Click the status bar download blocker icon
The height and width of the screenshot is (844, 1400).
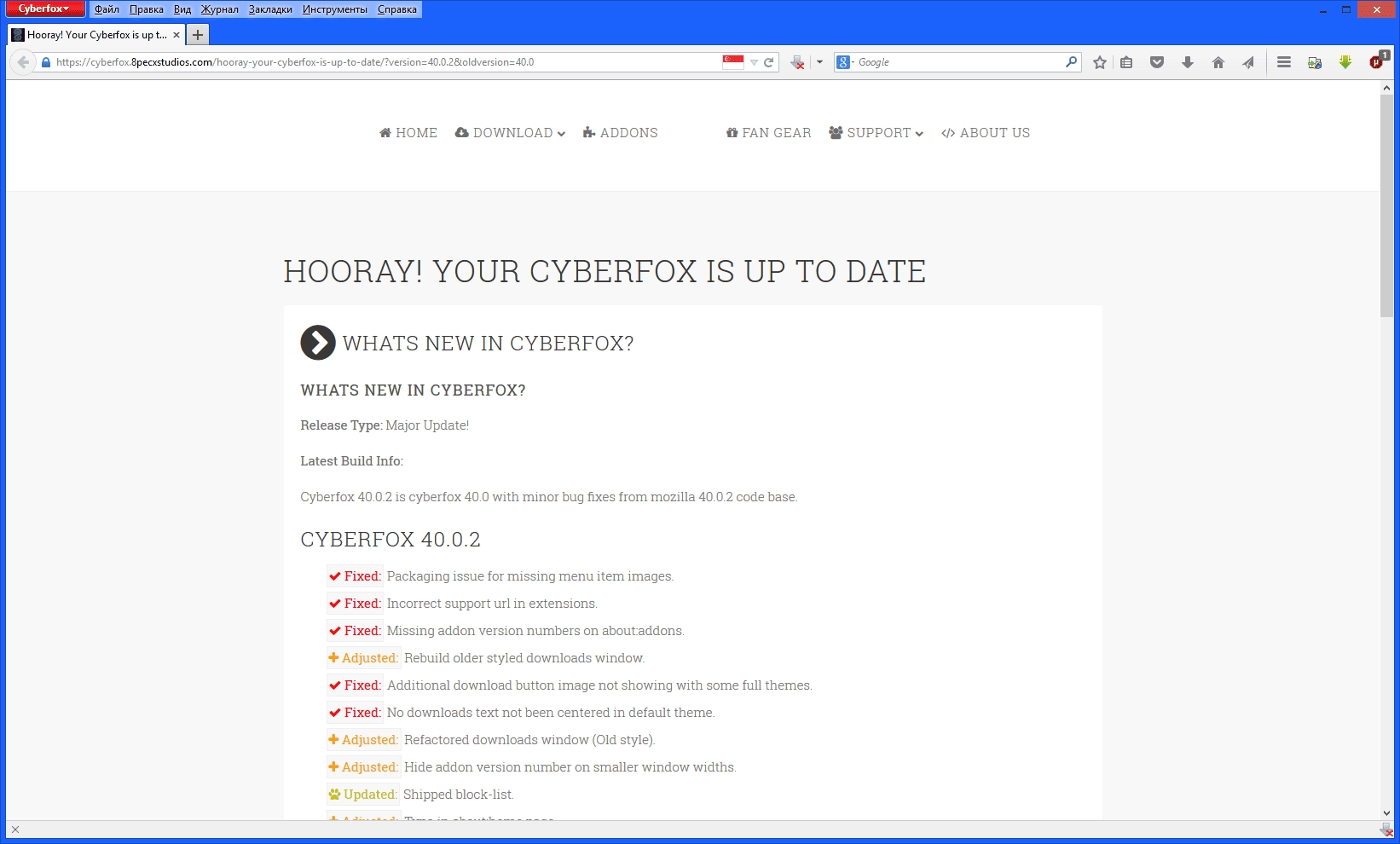[1386, 830]
